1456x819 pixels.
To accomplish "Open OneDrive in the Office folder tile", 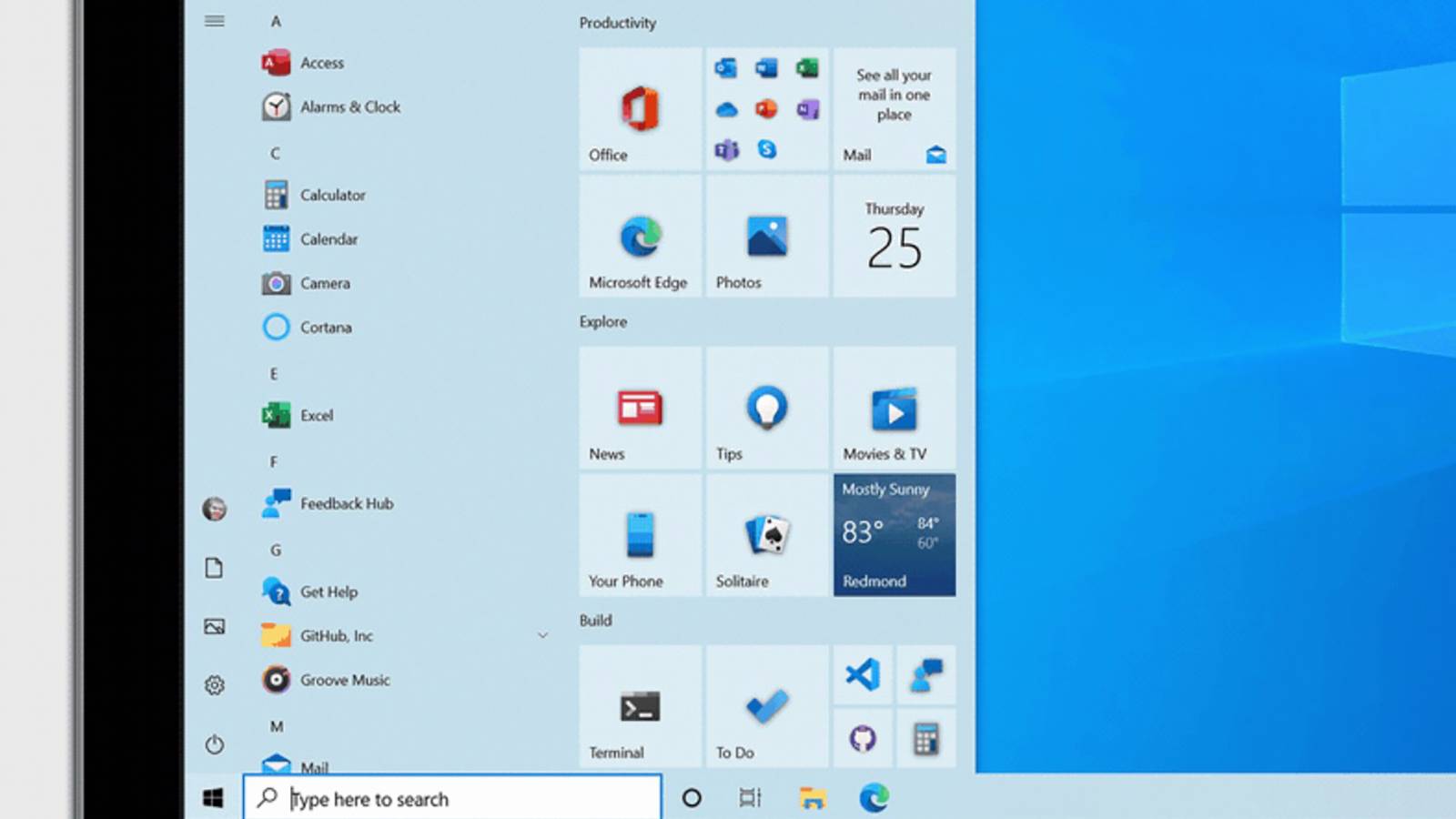I will pos(726,109).
